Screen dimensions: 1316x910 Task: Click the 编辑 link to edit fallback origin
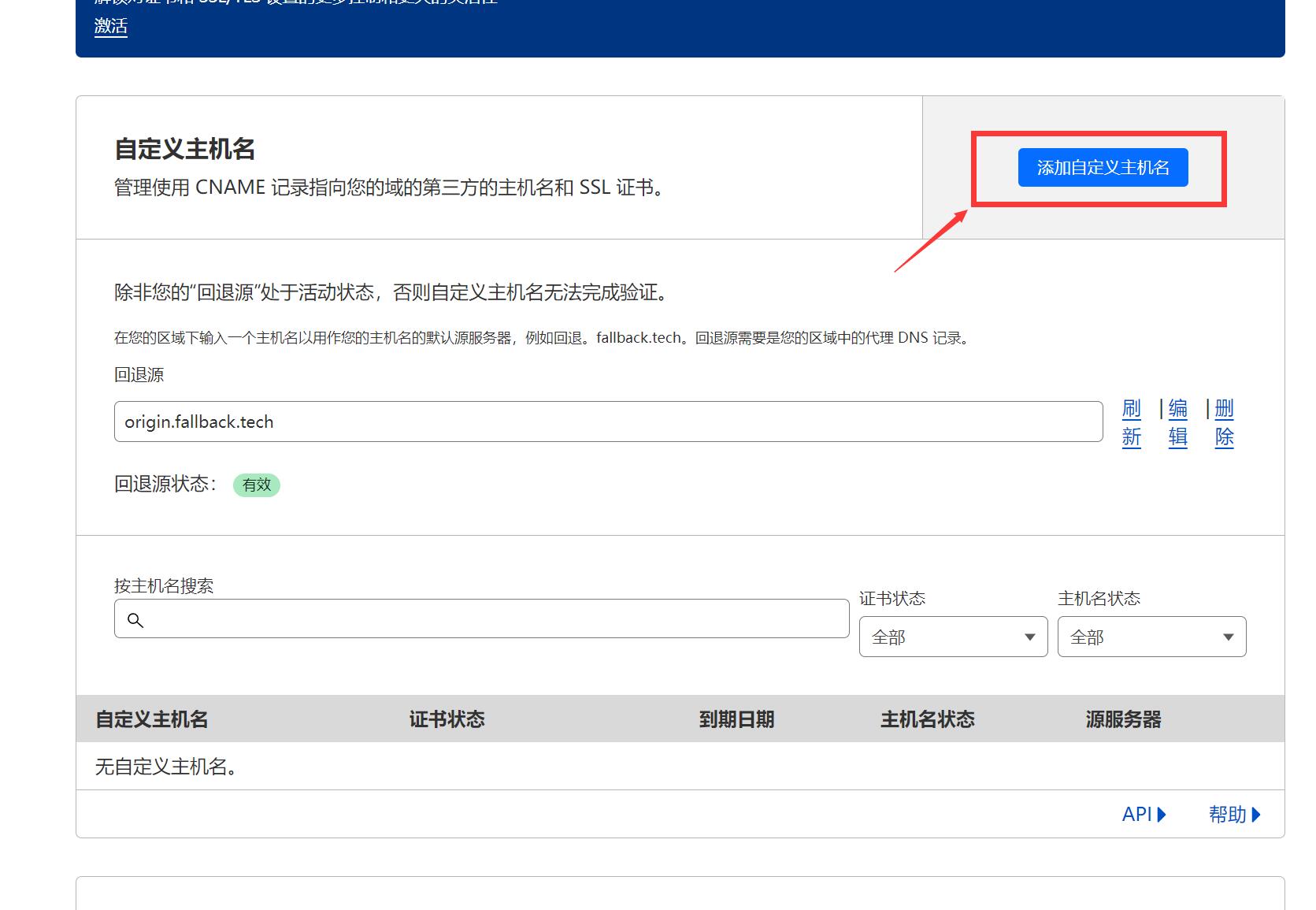pyautogui.click(x=1177, y=423)
